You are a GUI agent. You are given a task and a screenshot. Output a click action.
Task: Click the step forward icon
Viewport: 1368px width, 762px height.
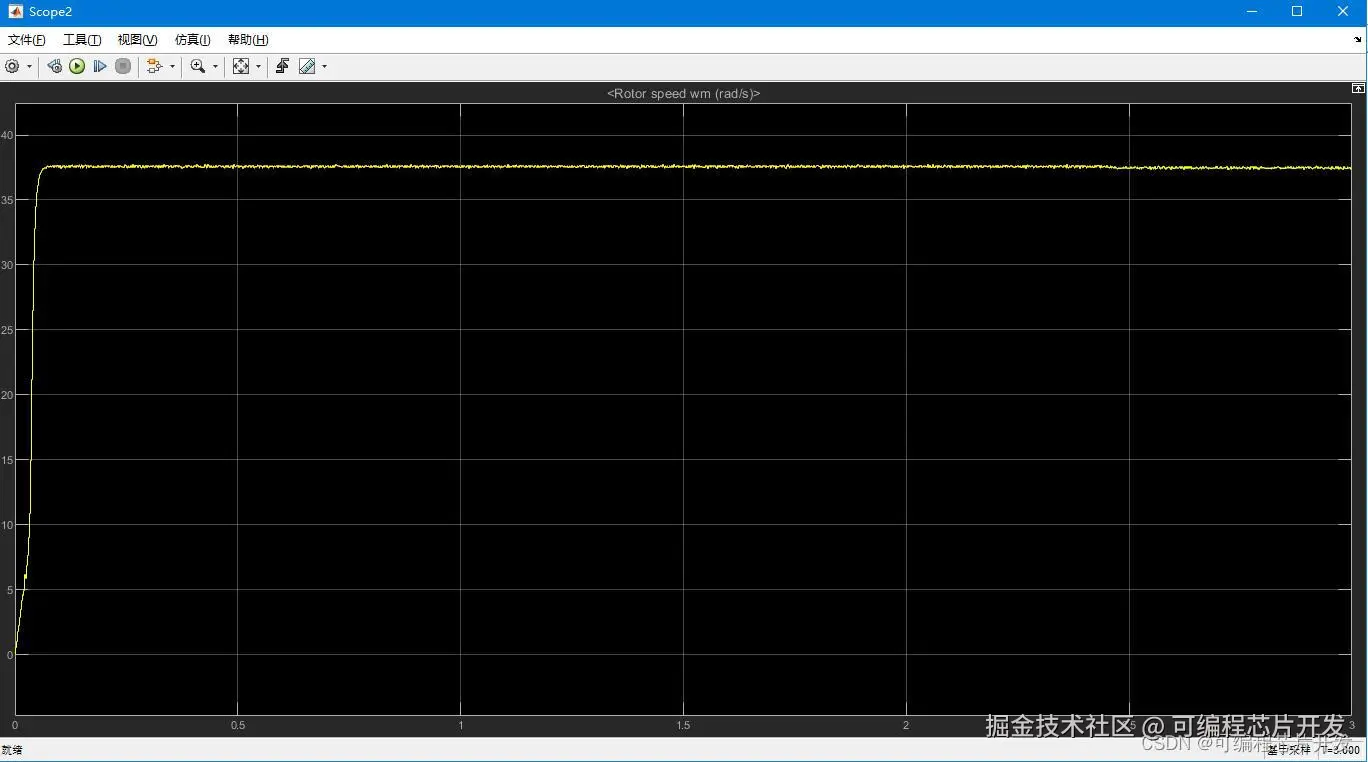[100, 66]
